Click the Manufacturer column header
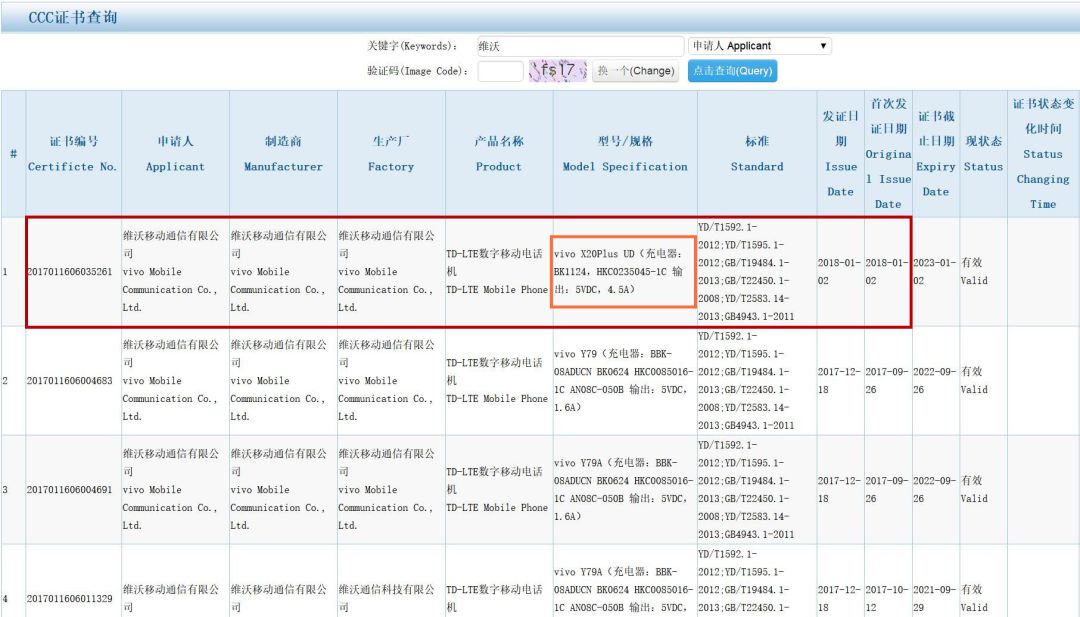 pos(283,154)
